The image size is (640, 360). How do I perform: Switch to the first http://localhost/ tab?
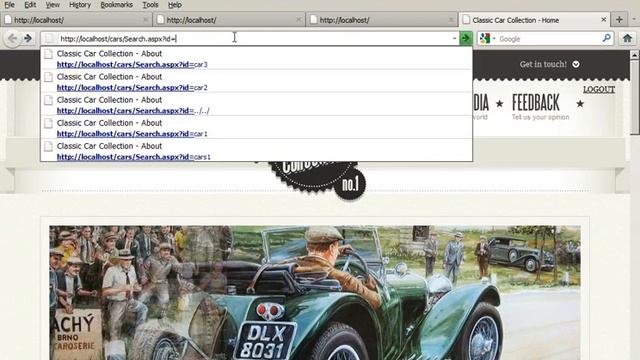76,20
